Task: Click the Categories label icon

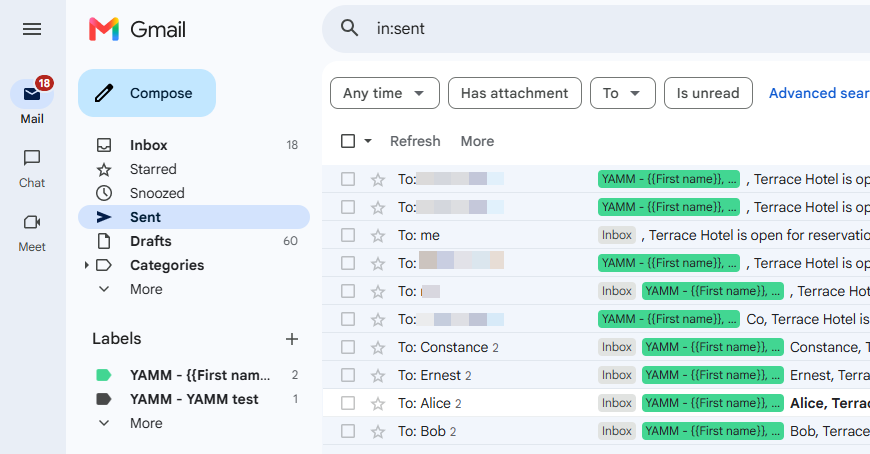Action: click(x=104, y=265)
